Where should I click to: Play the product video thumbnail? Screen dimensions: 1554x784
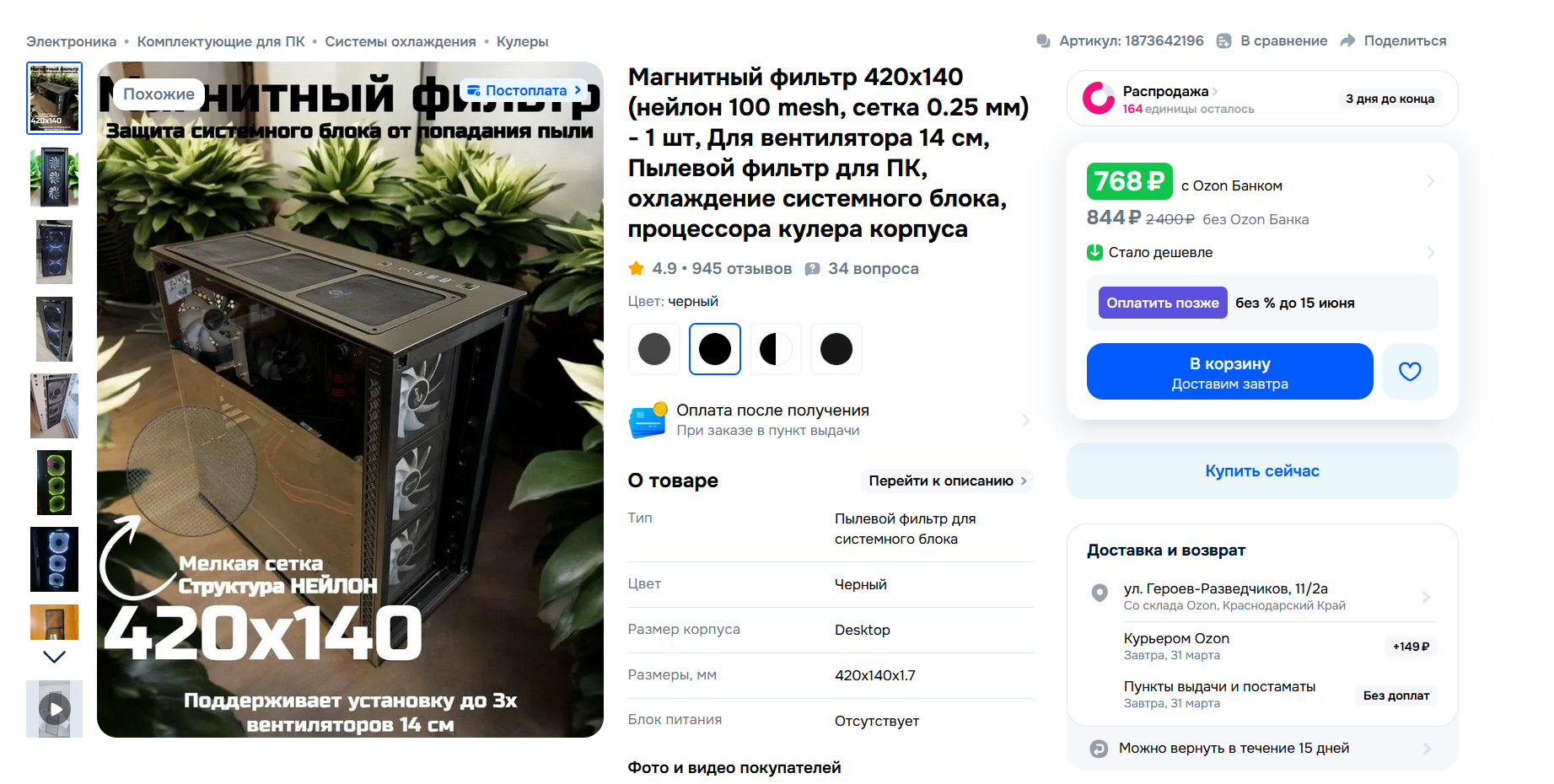[x=55, y=709]
